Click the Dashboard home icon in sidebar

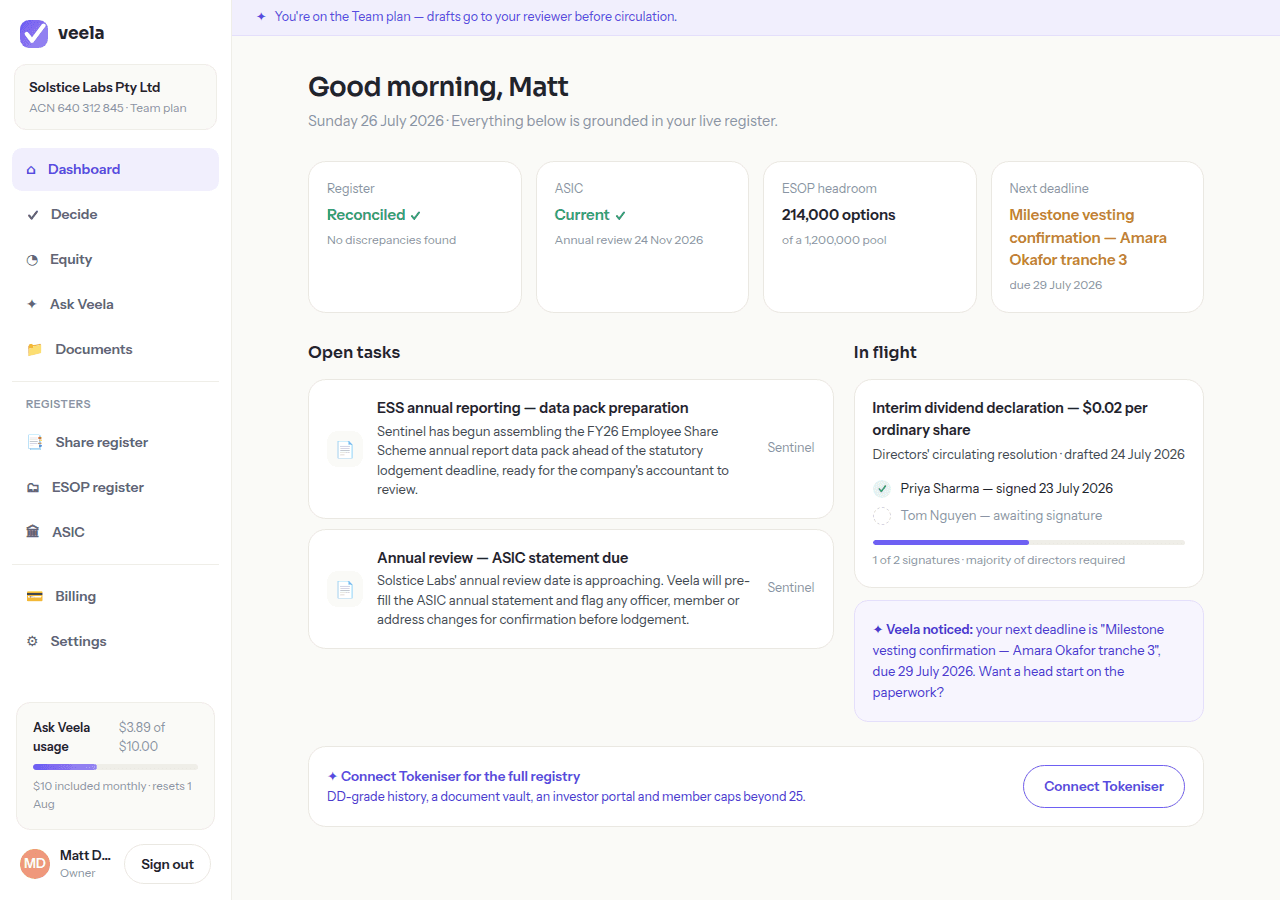(x=31, y=170)
